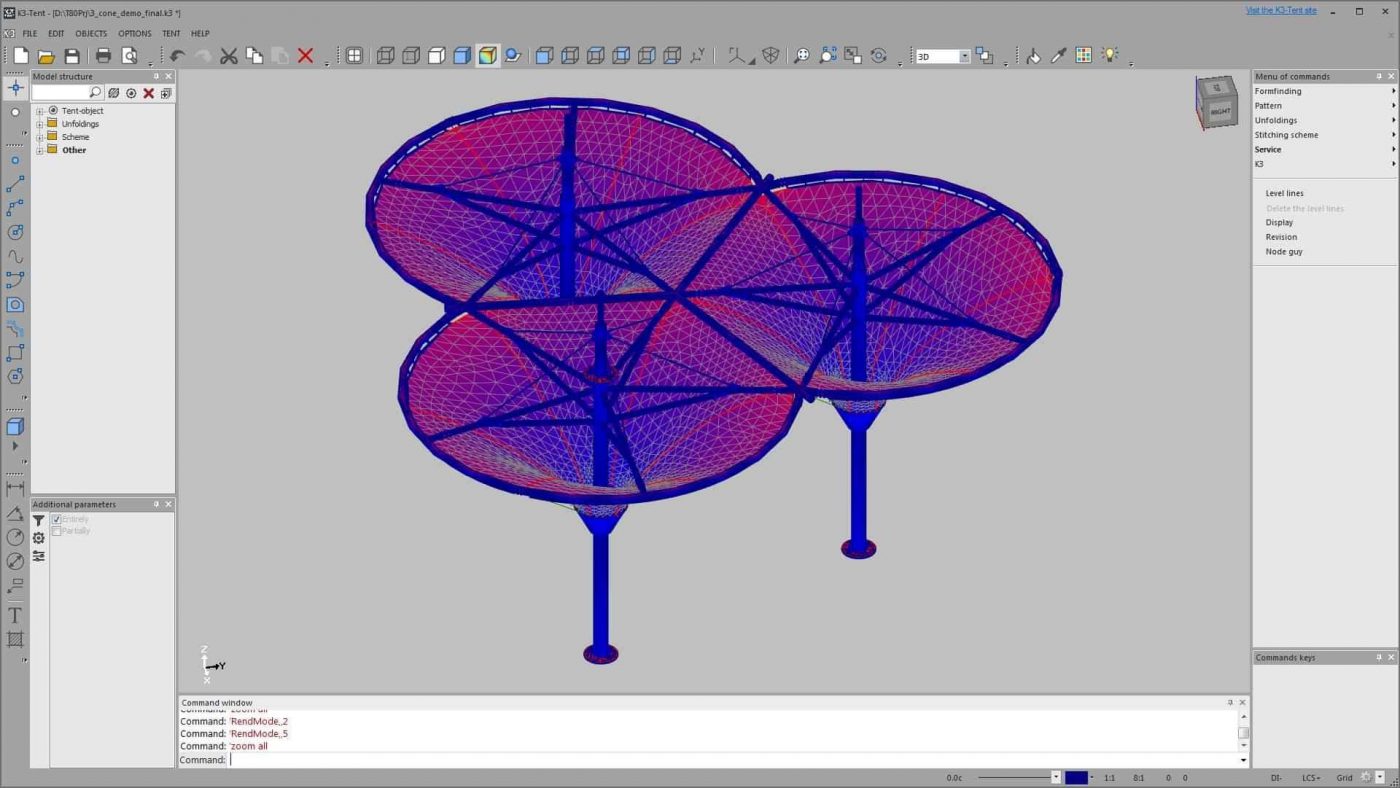Image resolution: width=1400 pixels, height=788 pixels.
Task: Select the hatch fill tool icon
Action: [x=15, y=640]
